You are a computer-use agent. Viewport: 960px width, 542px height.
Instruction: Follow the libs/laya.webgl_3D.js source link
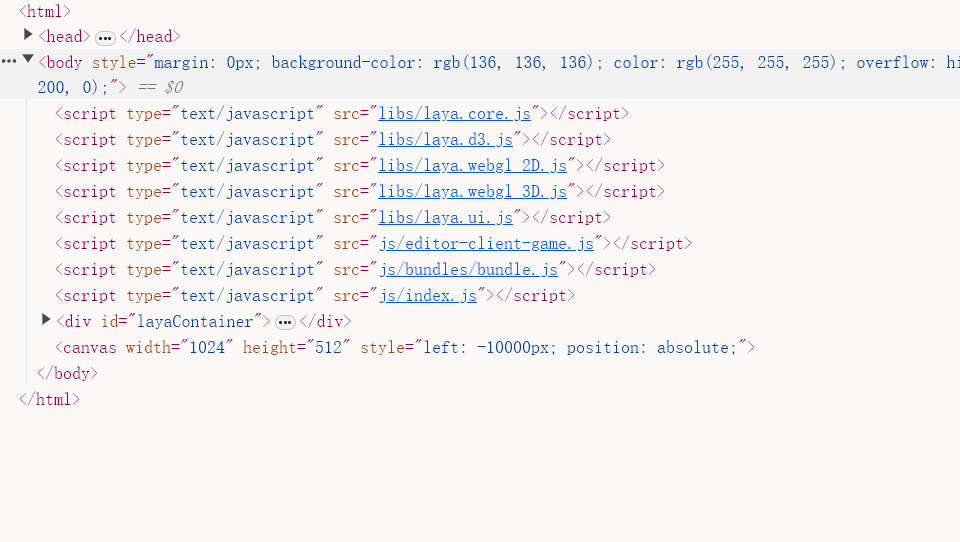(472, 192)
